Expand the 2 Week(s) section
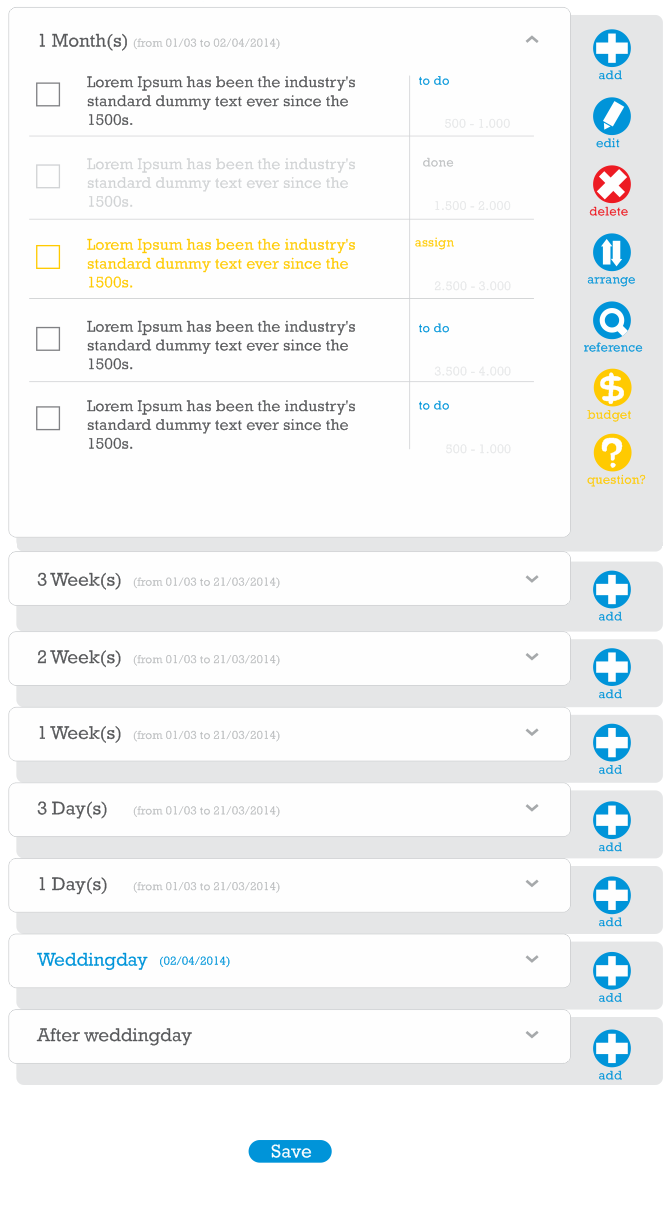The height and width of the screenshot is (1209, 672). (x=532, y=657)
